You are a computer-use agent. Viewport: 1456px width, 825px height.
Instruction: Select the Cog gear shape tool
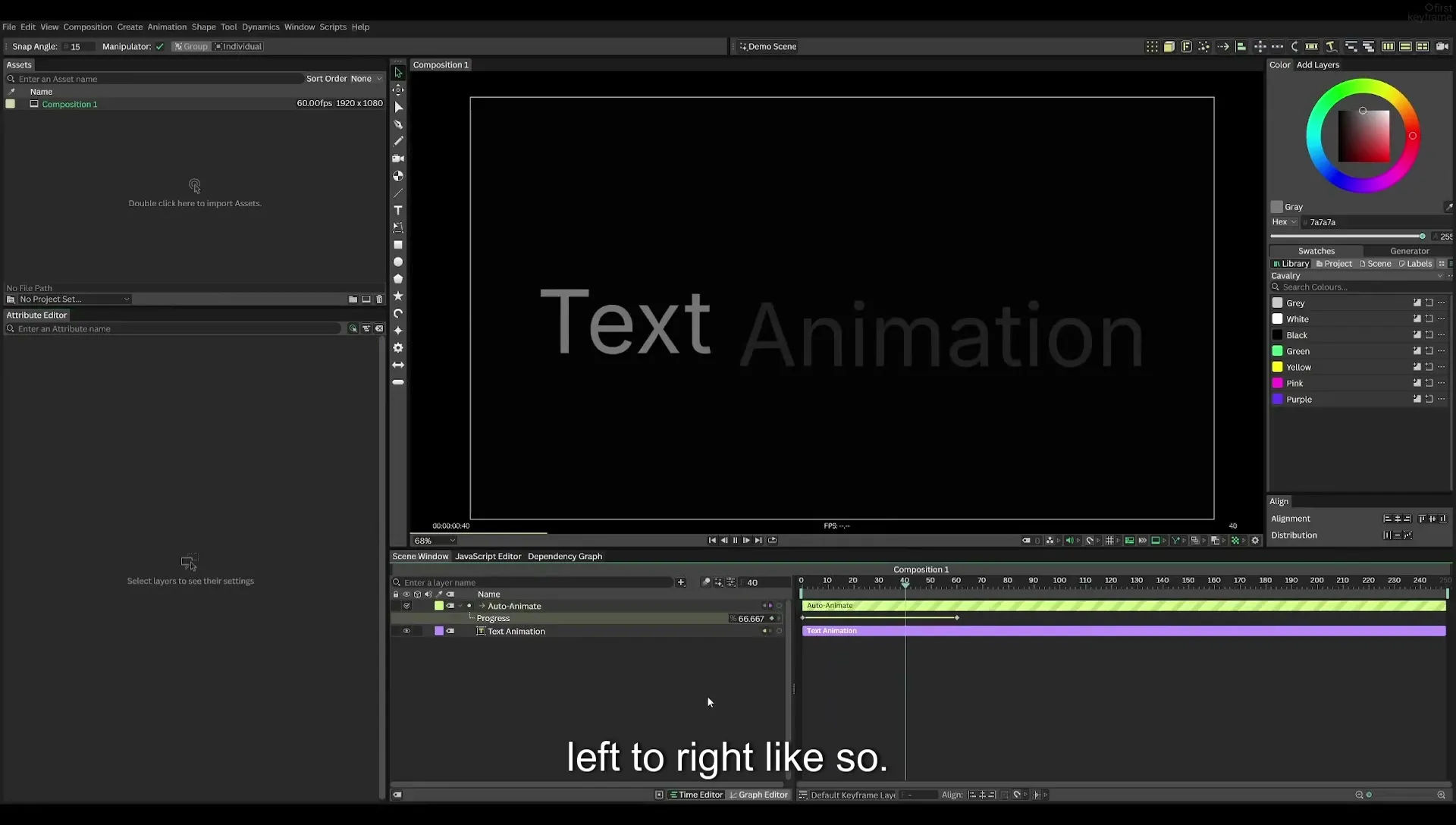[398, 347]
